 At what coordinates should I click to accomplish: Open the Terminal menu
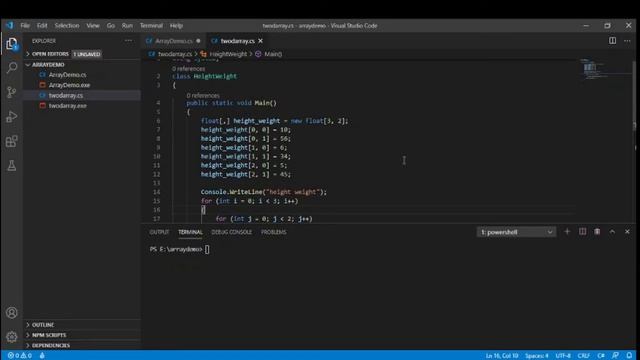pos(151,25)
